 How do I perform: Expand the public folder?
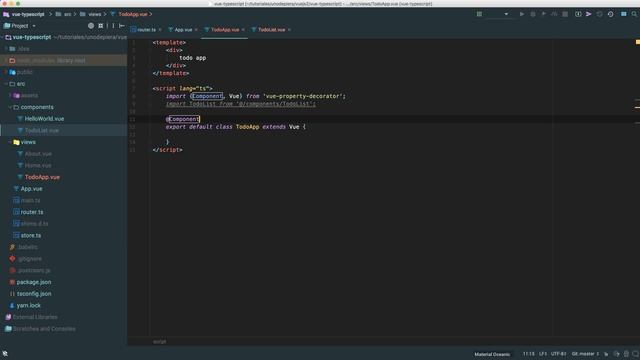tap(6, 72)
